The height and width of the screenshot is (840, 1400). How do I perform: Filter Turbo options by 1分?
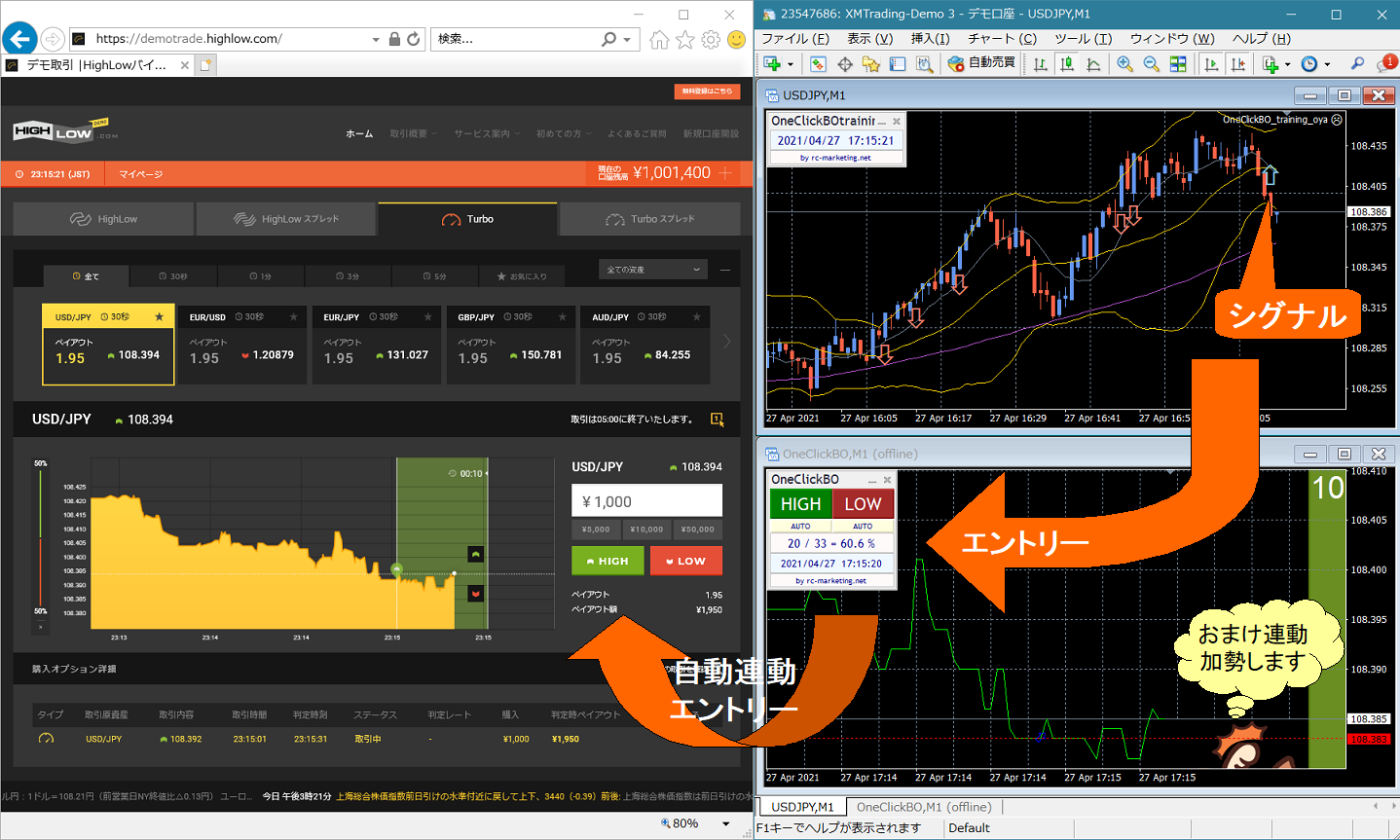point(261,276)
